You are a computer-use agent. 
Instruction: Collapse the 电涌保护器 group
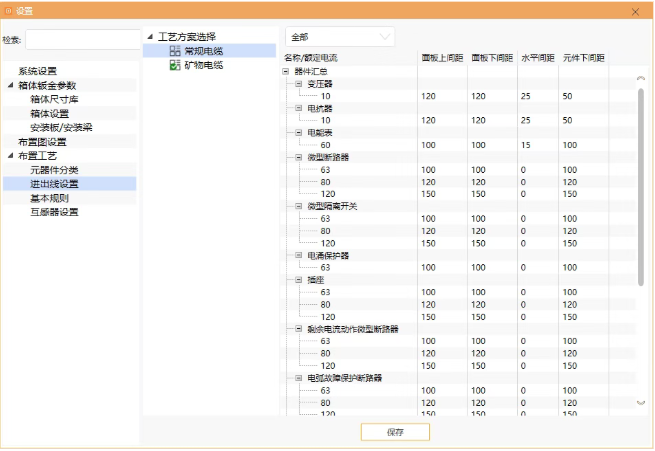point(298,255)
